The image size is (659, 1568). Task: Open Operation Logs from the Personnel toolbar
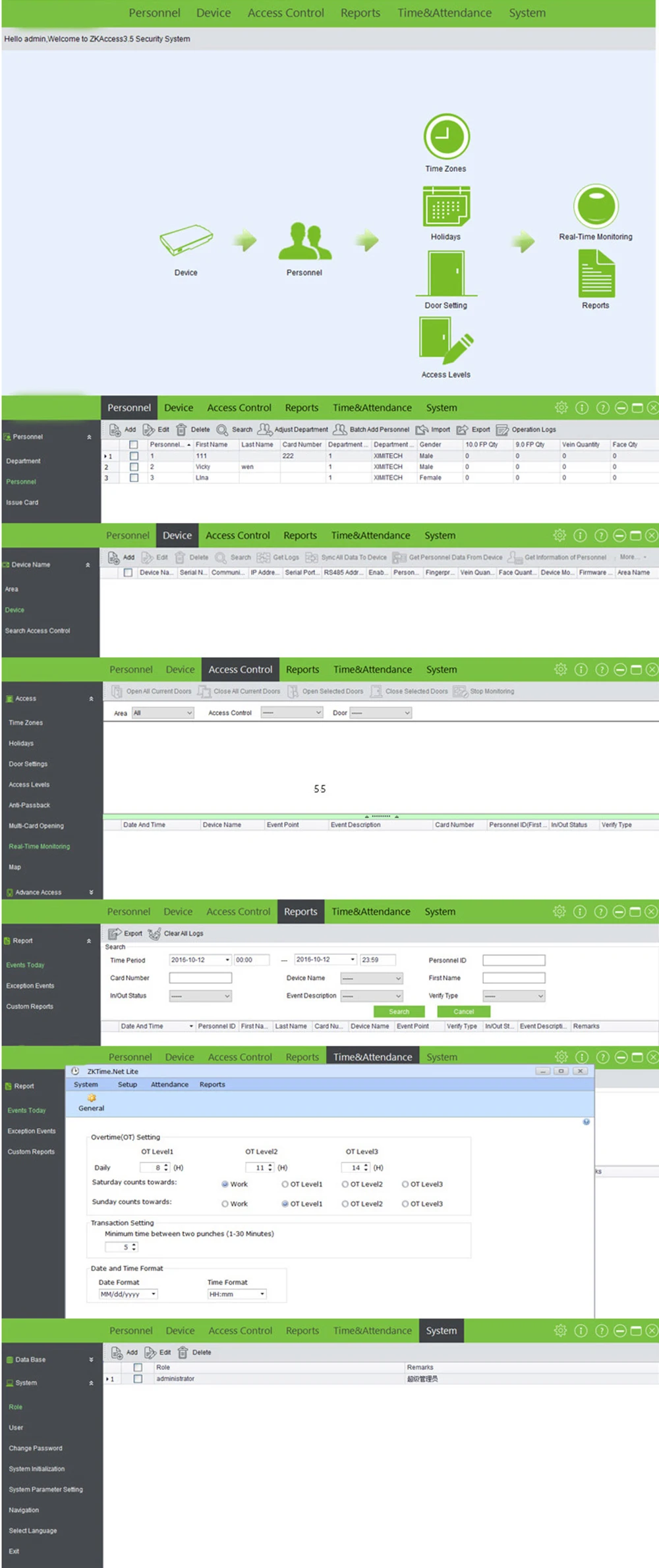[526, 429]
